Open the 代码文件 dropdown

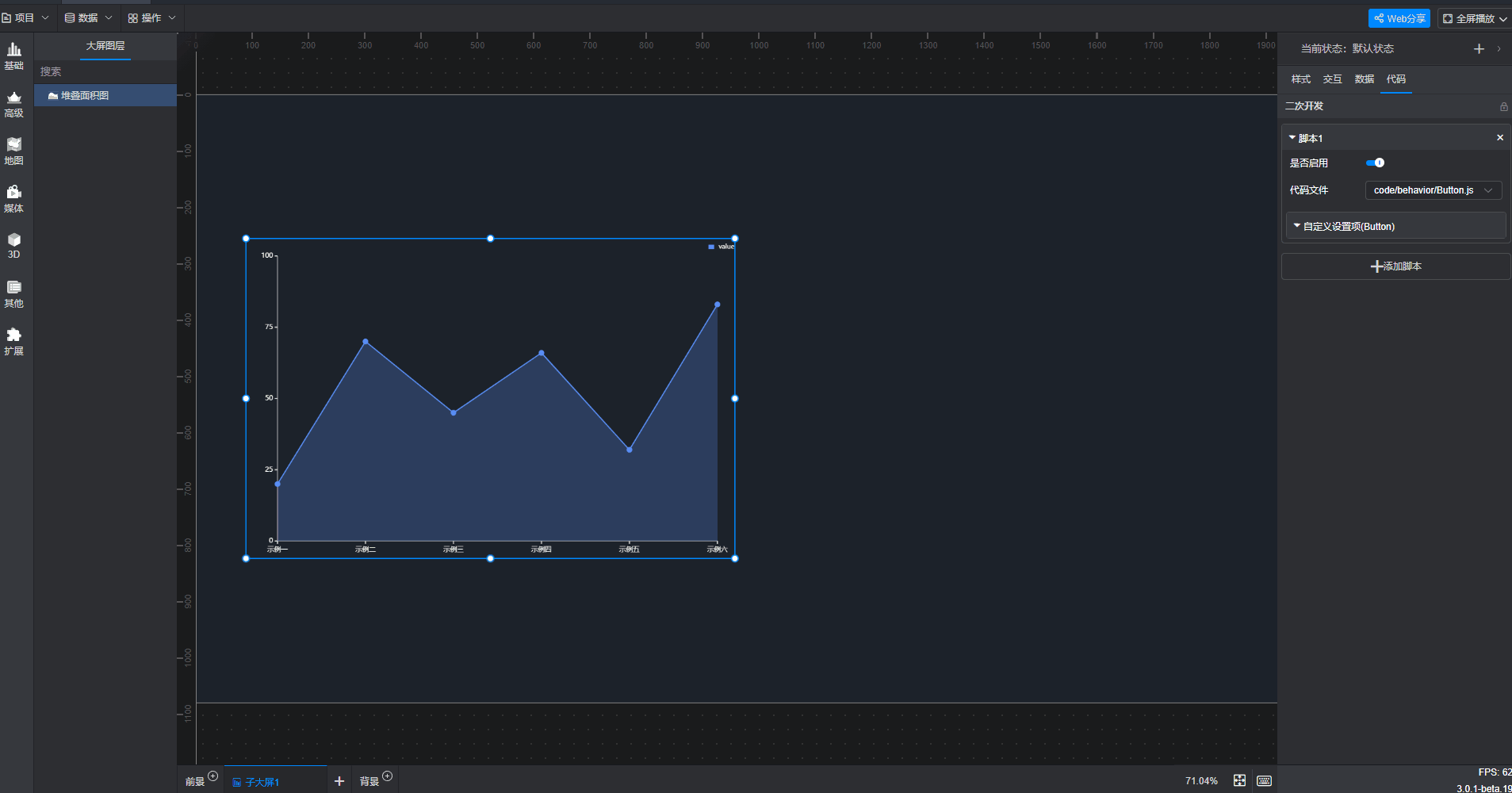1434,190
